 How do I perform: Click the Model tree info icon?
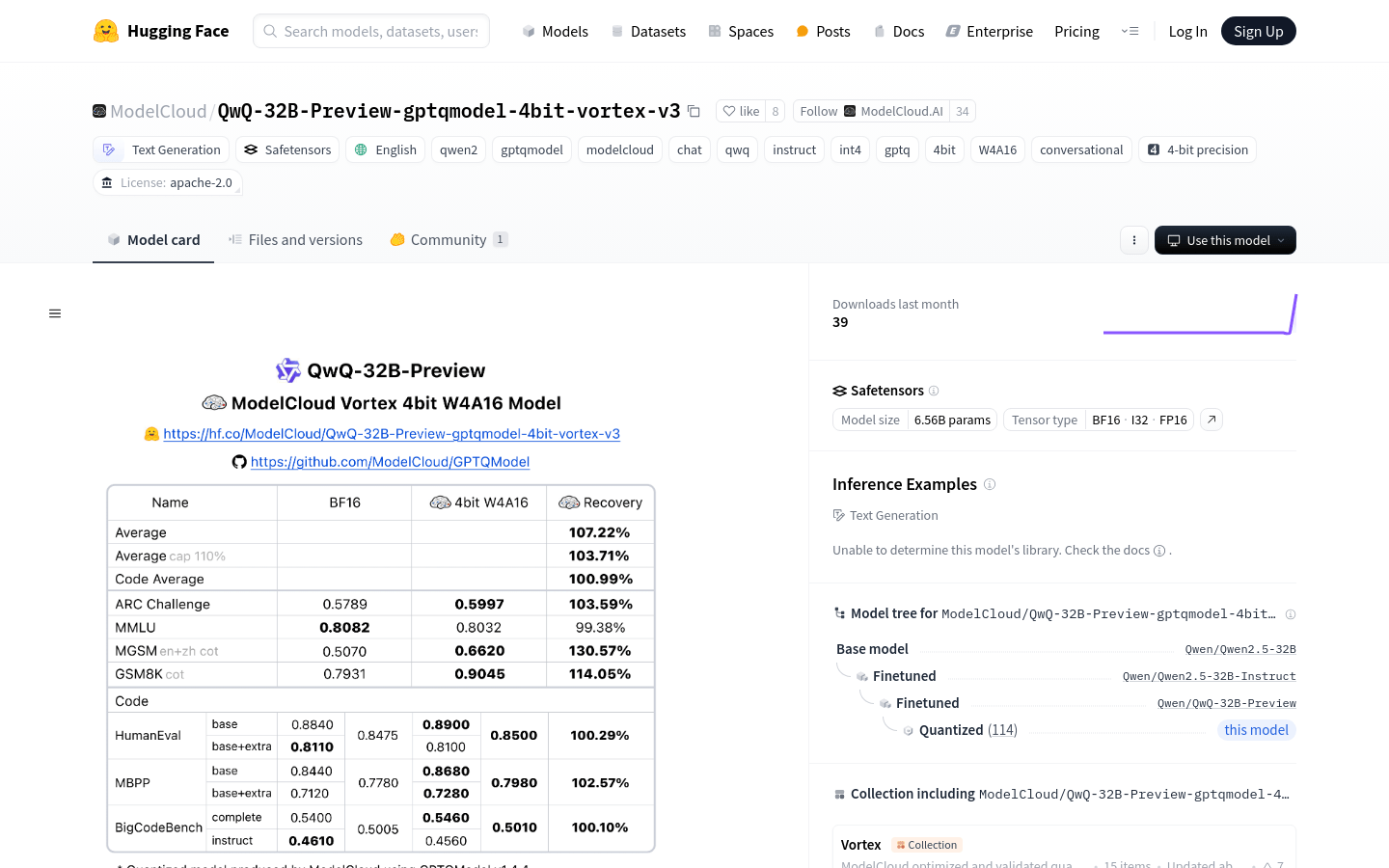(x=1291, y=614)
